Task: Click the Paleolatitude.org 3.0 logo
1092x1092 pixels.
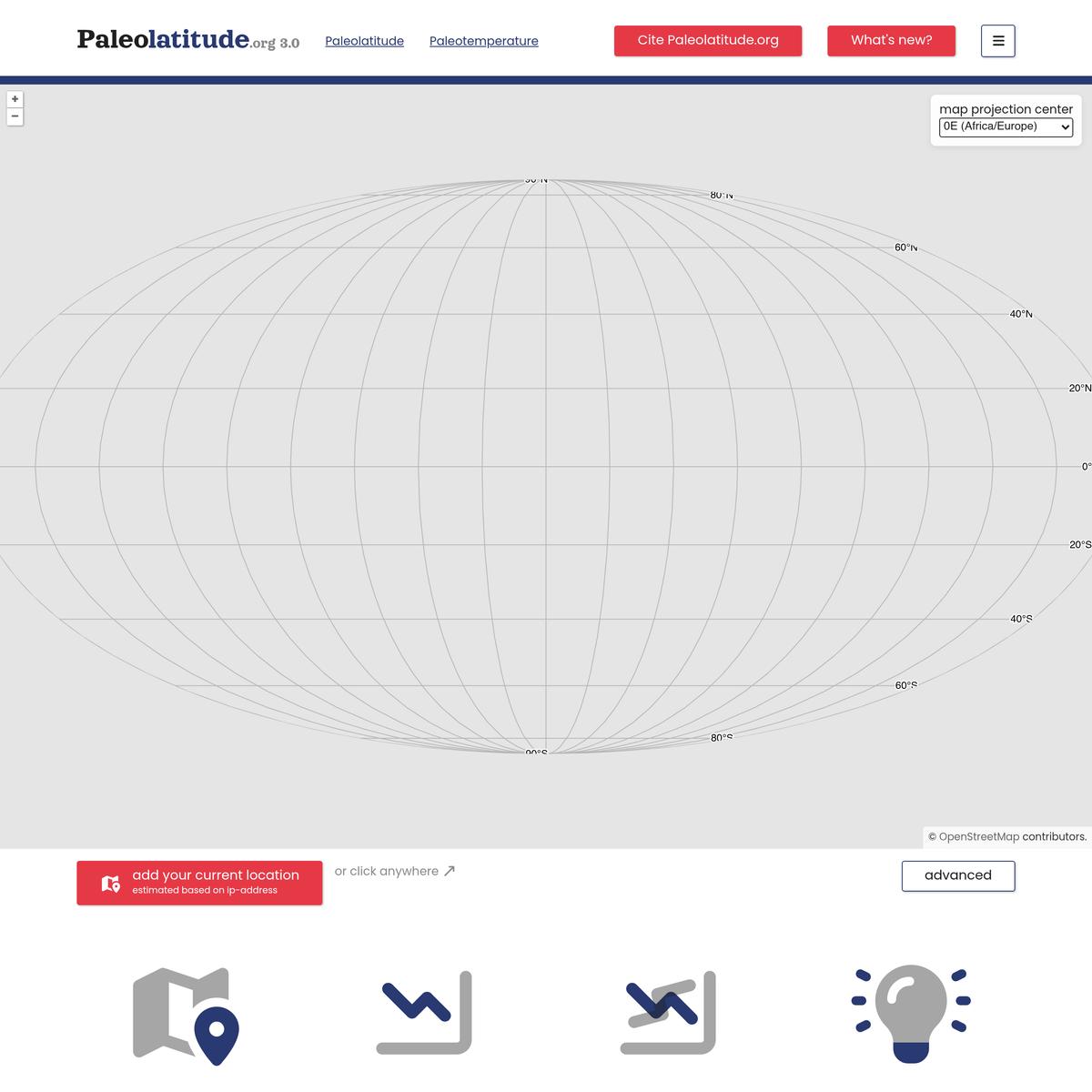Action: pyautogui.click(x=188, y=40)
